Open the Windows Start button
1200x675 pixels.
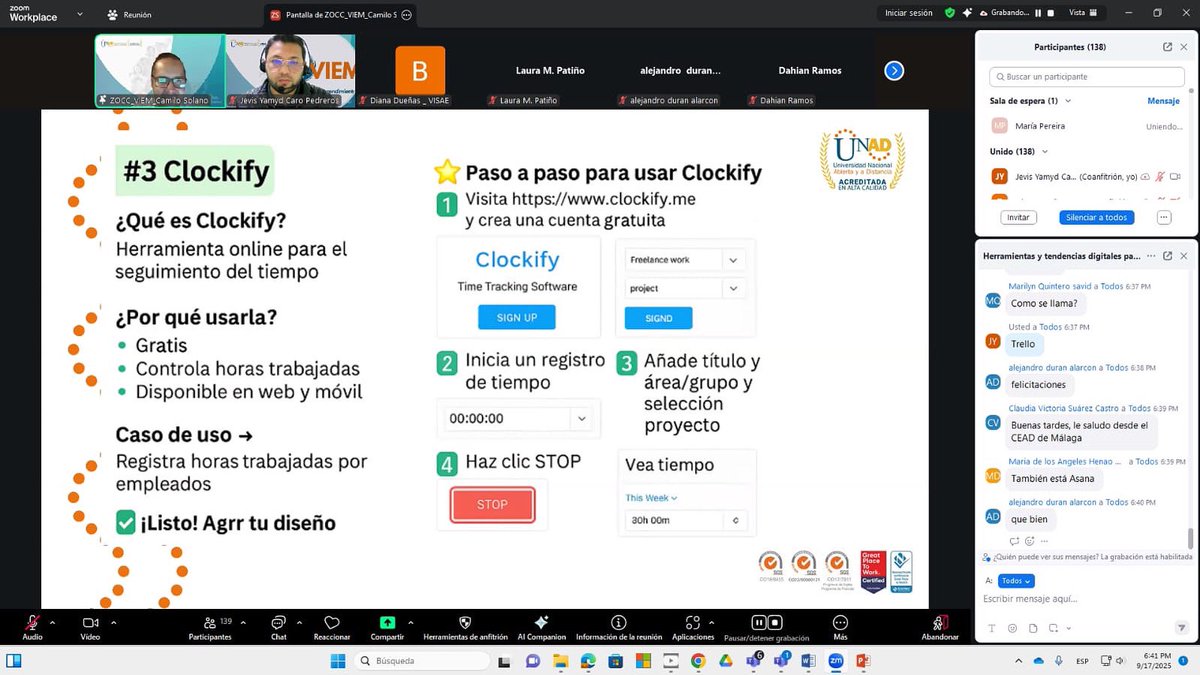[337, 660]
